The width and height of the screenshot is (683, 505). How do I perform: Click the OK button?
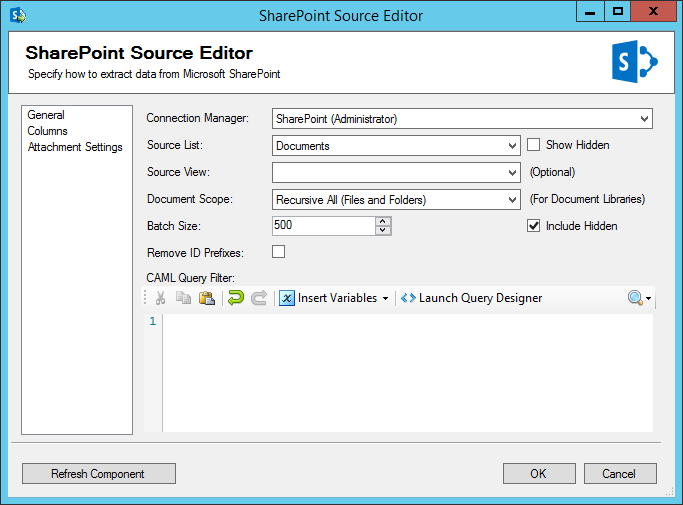(539, 473)
